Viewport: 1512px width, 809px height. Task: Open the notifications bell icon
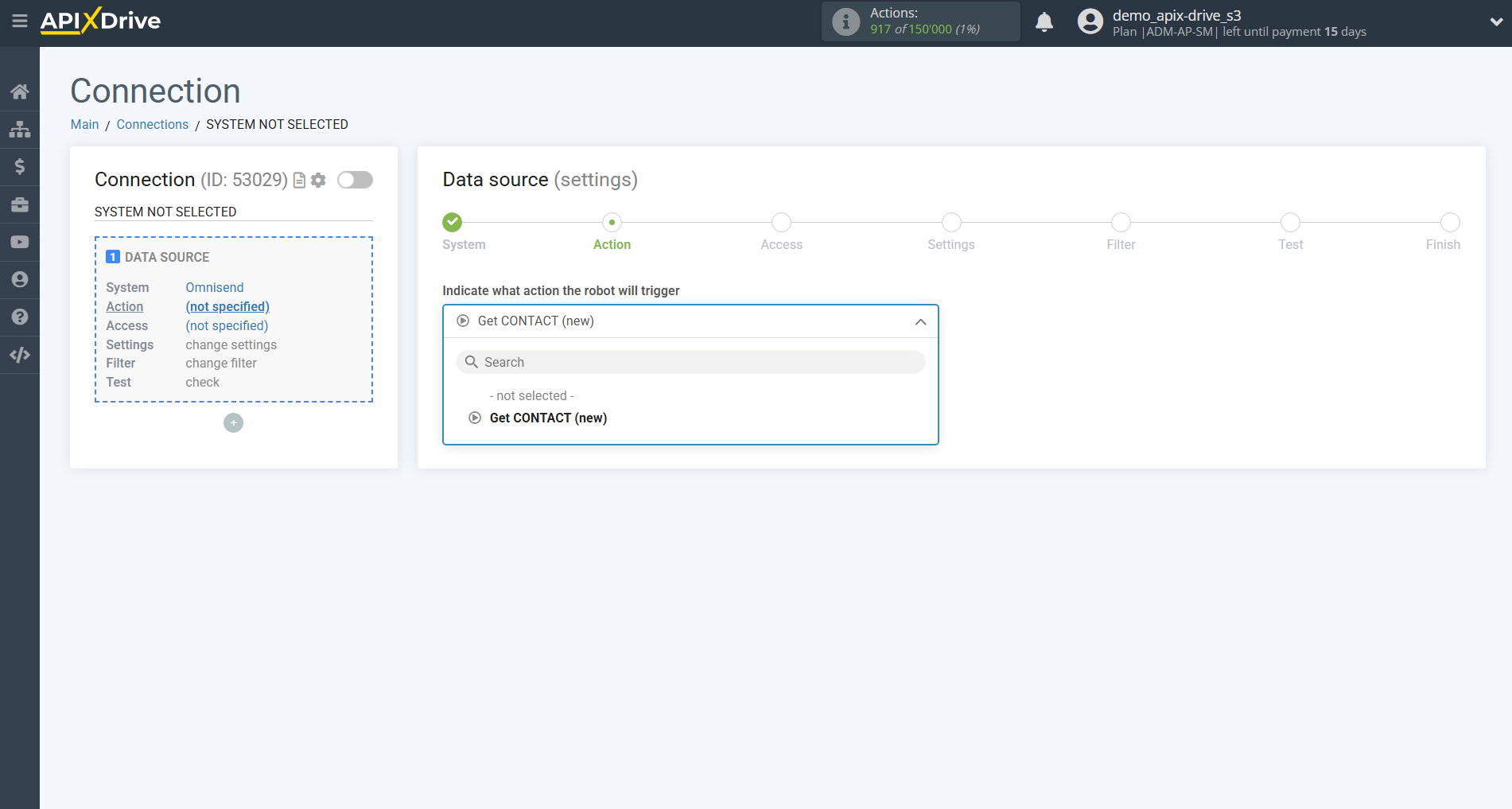1044,21
